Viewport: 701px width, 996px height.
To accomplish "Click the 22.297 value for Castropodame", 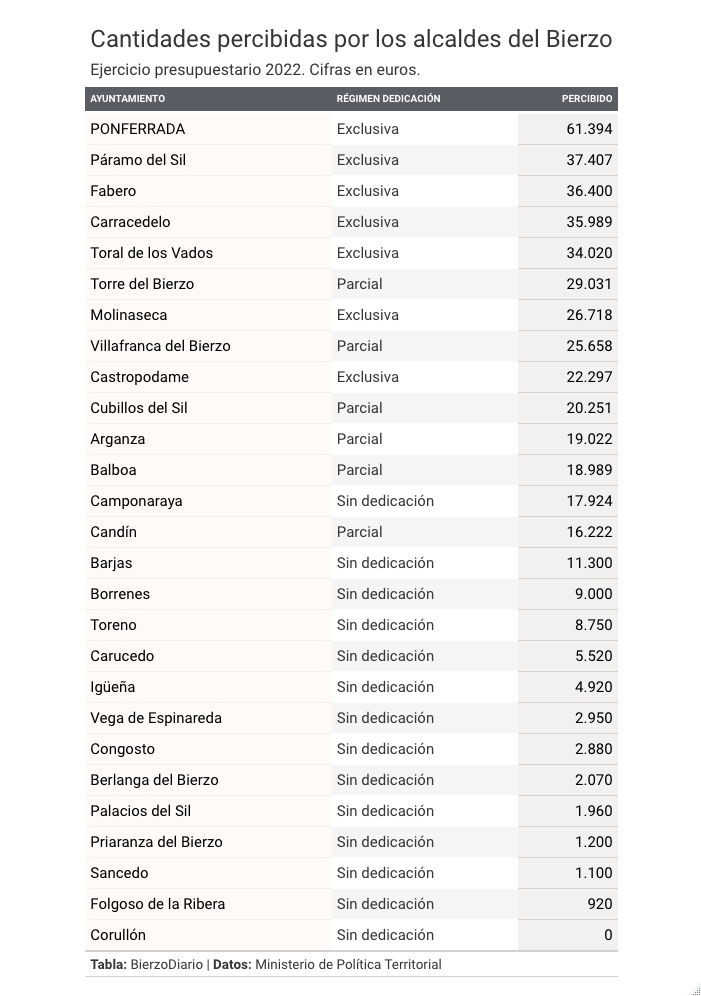I will pos(589,377).
